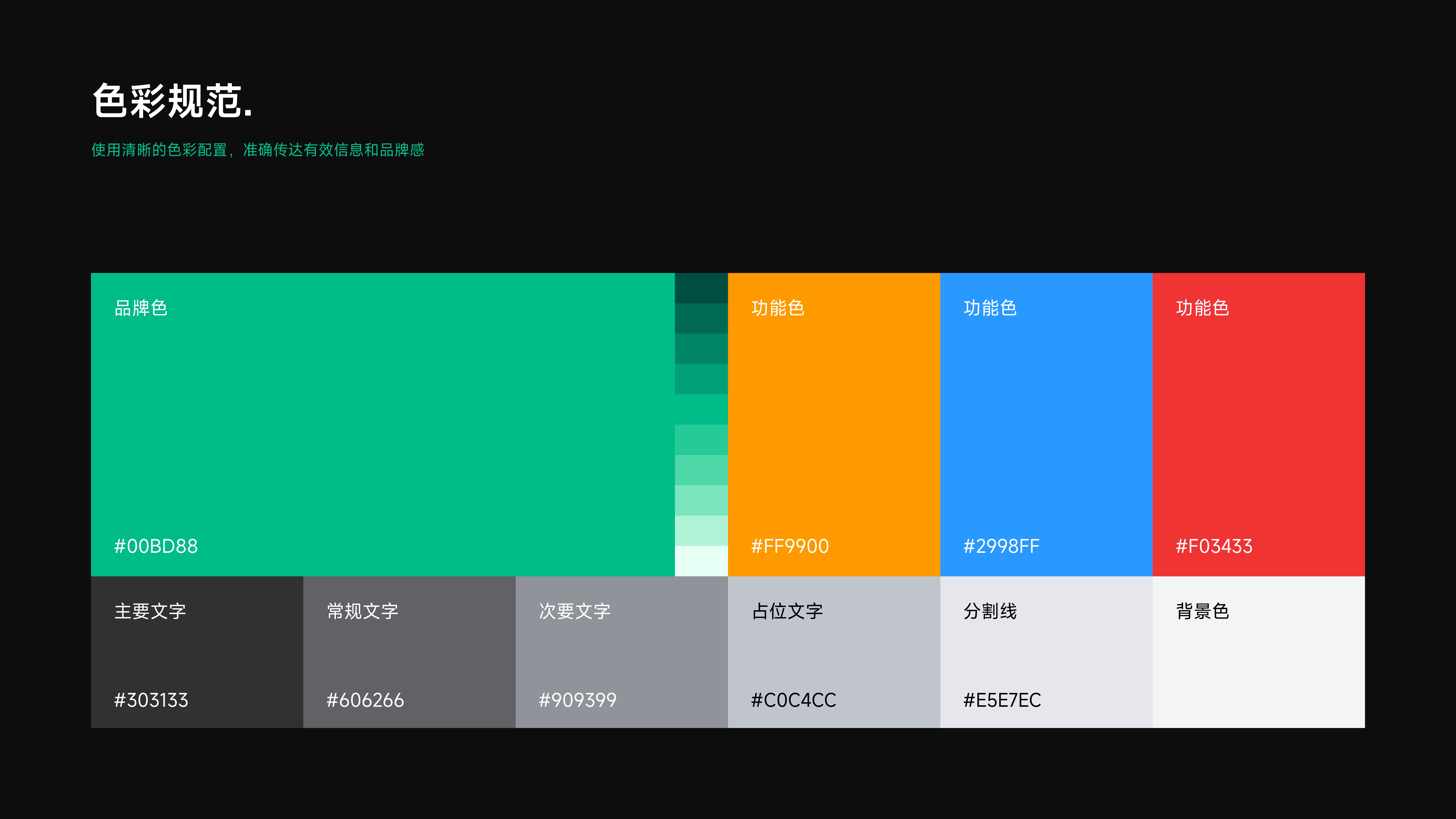Click the 占位文字 #C0C4CC swatch
Image resolution: width=1456 pixels, height=819 pixels.
point(834,652)
